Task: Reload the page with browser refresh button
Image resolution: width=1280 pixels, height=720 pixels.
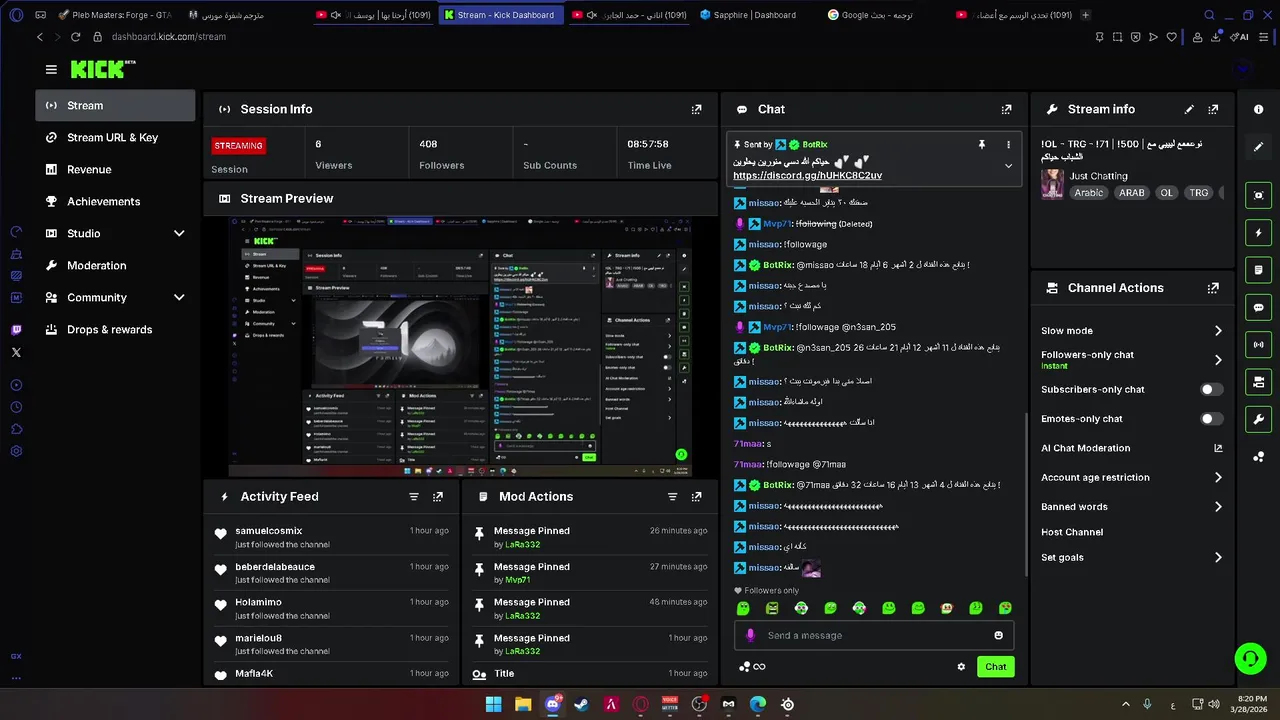Action: (75, 37)
